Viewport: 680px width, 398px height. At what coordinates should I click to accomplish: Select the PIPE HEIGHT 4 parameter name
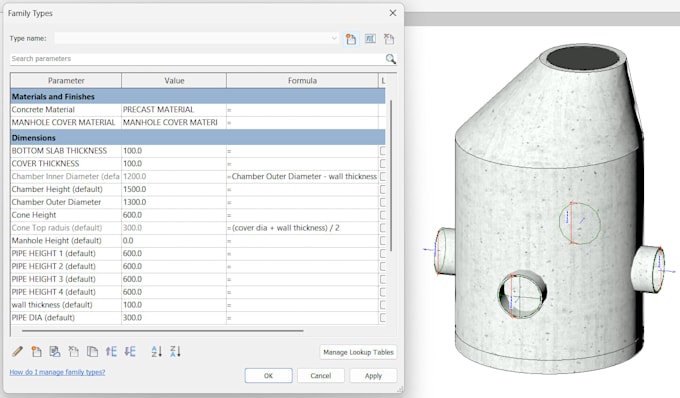tap(54, 292)
